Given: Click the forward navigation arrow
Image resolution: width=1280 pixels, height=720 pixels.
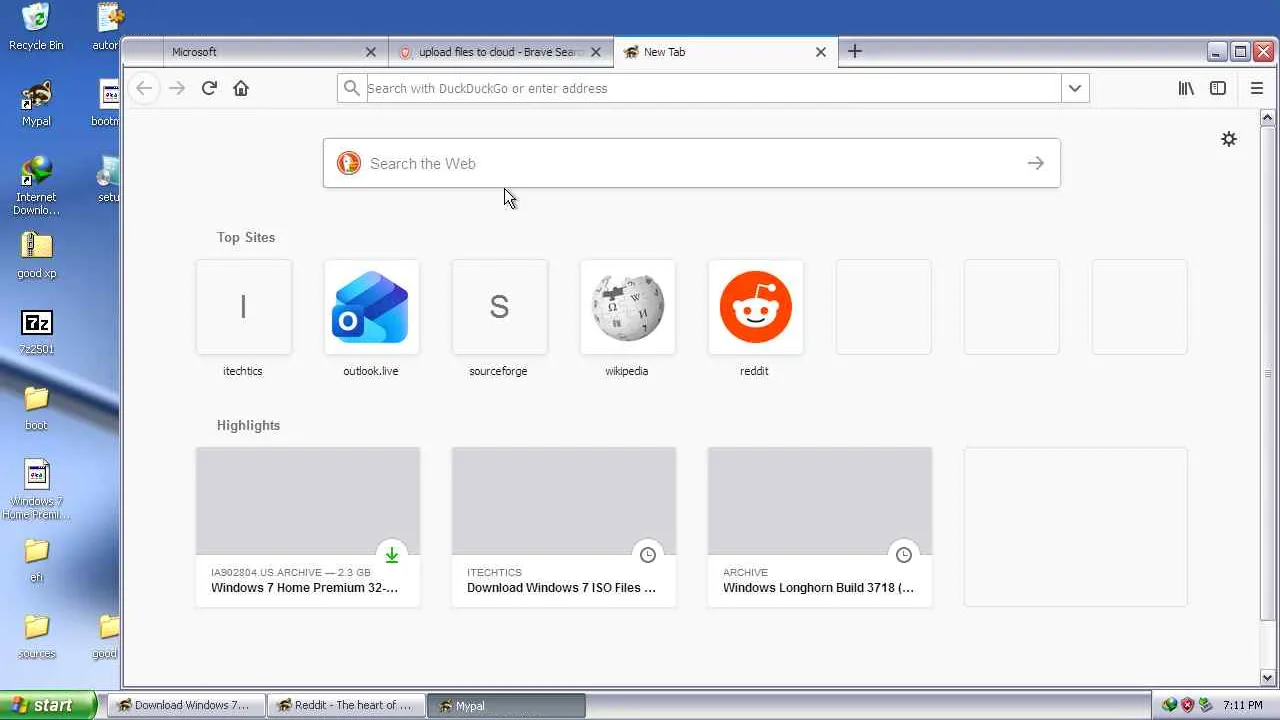Looking at the screenshot, I should pos(177,88).
